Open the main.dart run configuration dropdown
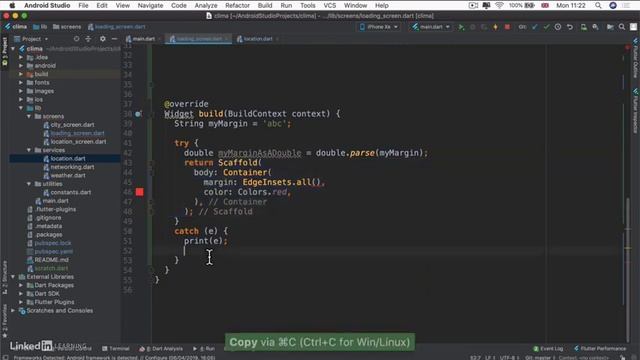Viewport: 640px width, 360px height. tap(431, 27)
